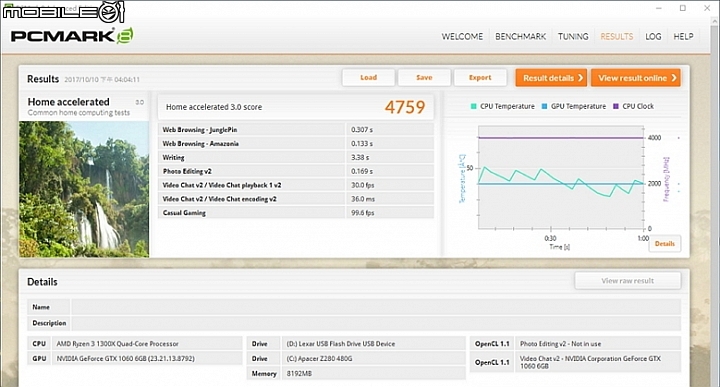720x387 pixels.
Task: Open the HELP tab
Action: pyautogui.click(x=683, y=37)
